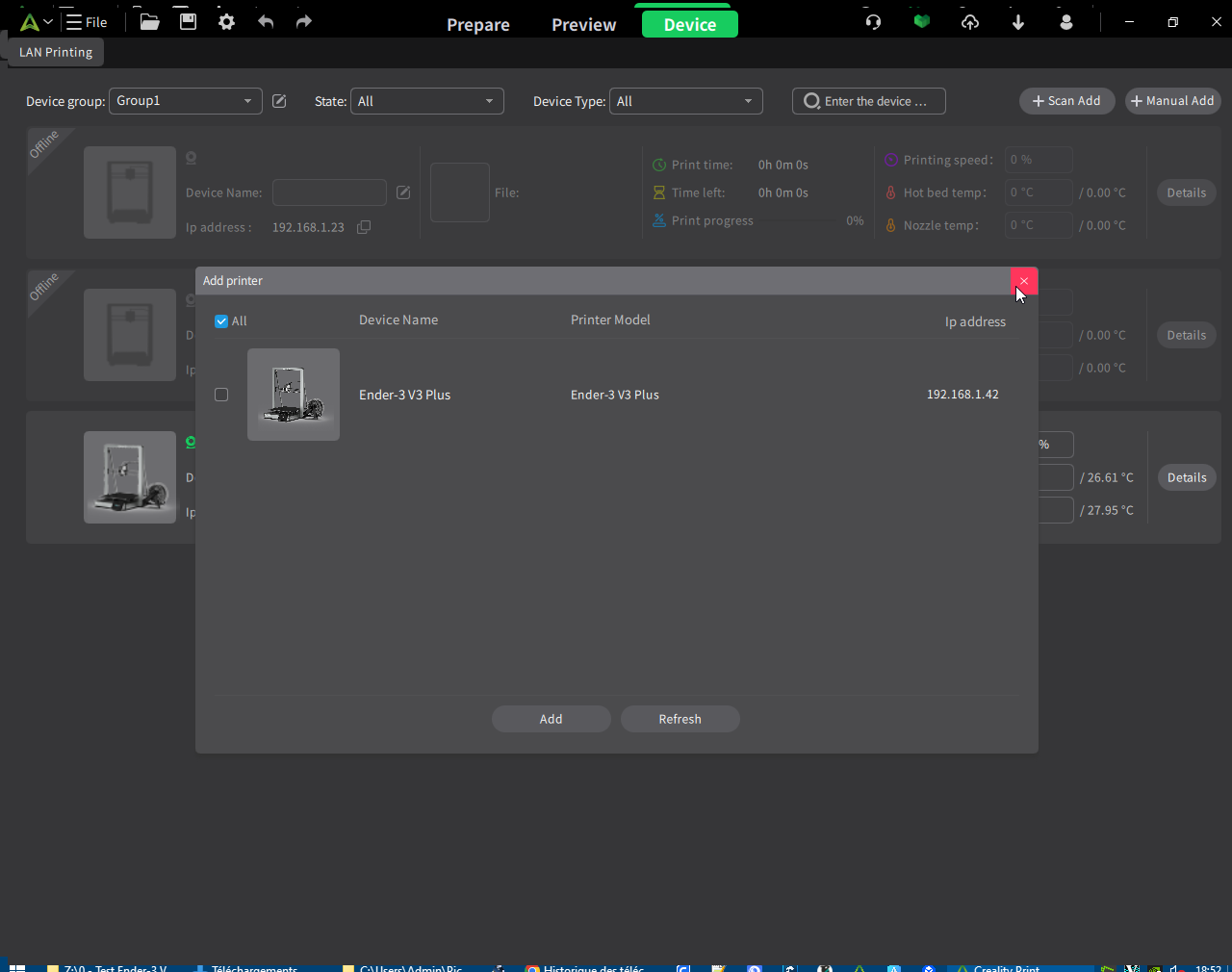Open settings gear icon in top toolbar
The height and width of the screenshot is (972, 1232).
(226, 21)
